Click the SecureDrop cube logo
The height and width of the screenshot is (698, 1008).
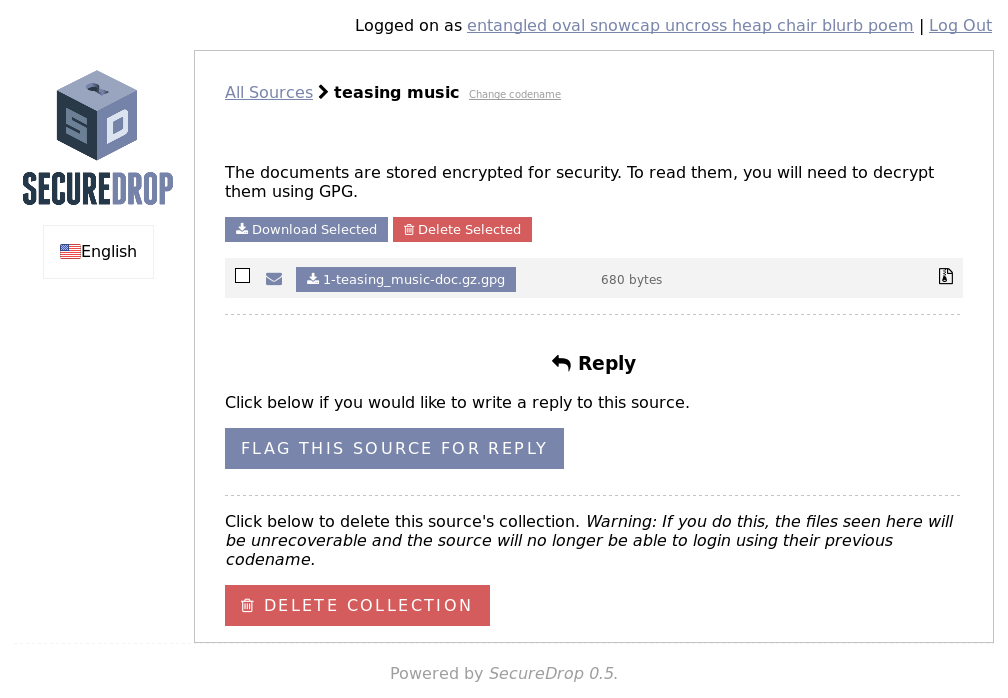click(97, 115)
